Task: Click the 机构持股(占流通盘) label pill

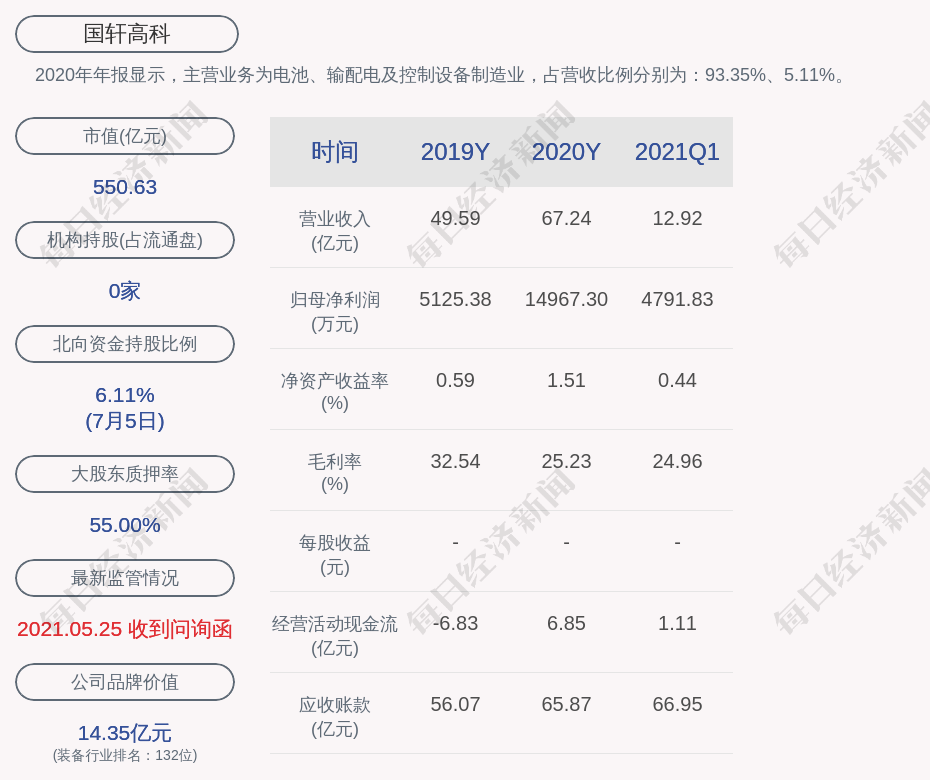Action: [x=125, y=240]
